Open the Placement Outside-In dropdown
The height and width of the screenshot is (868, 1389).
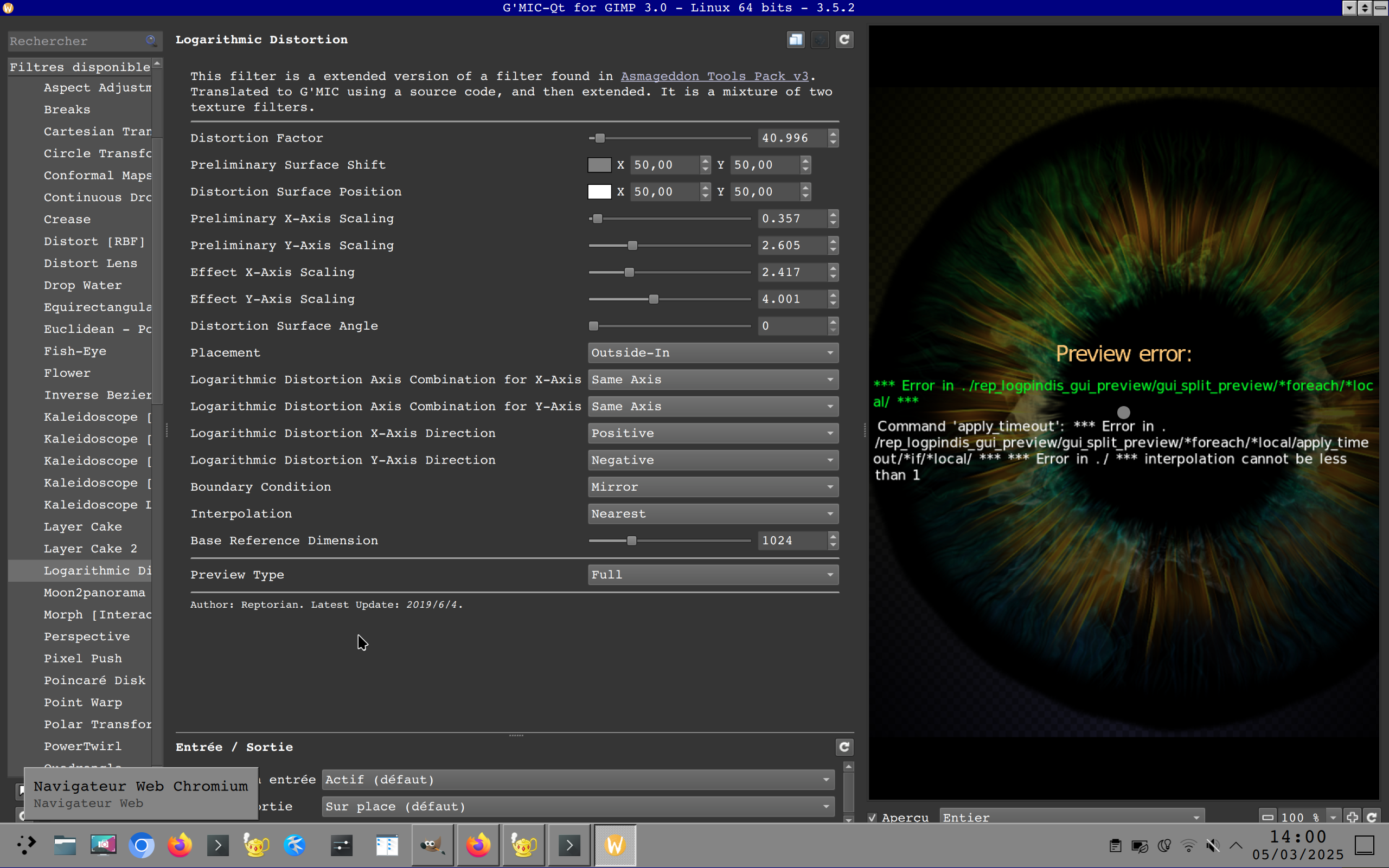713,352
